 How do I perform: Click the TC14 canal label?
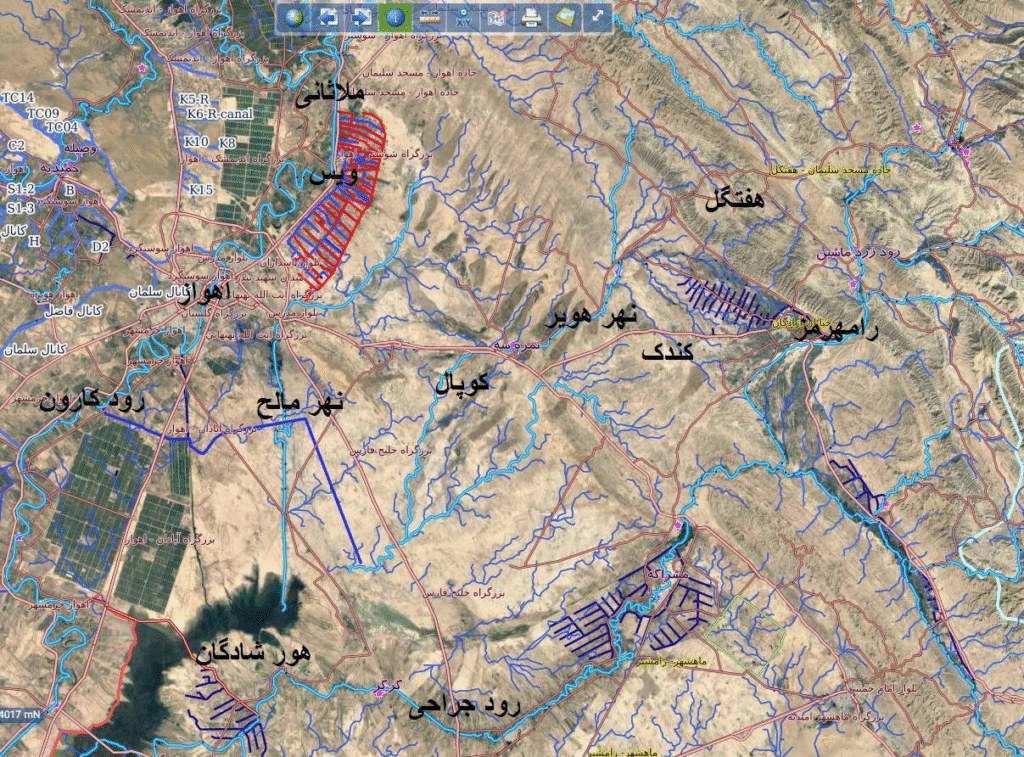(x=19, y=98)
